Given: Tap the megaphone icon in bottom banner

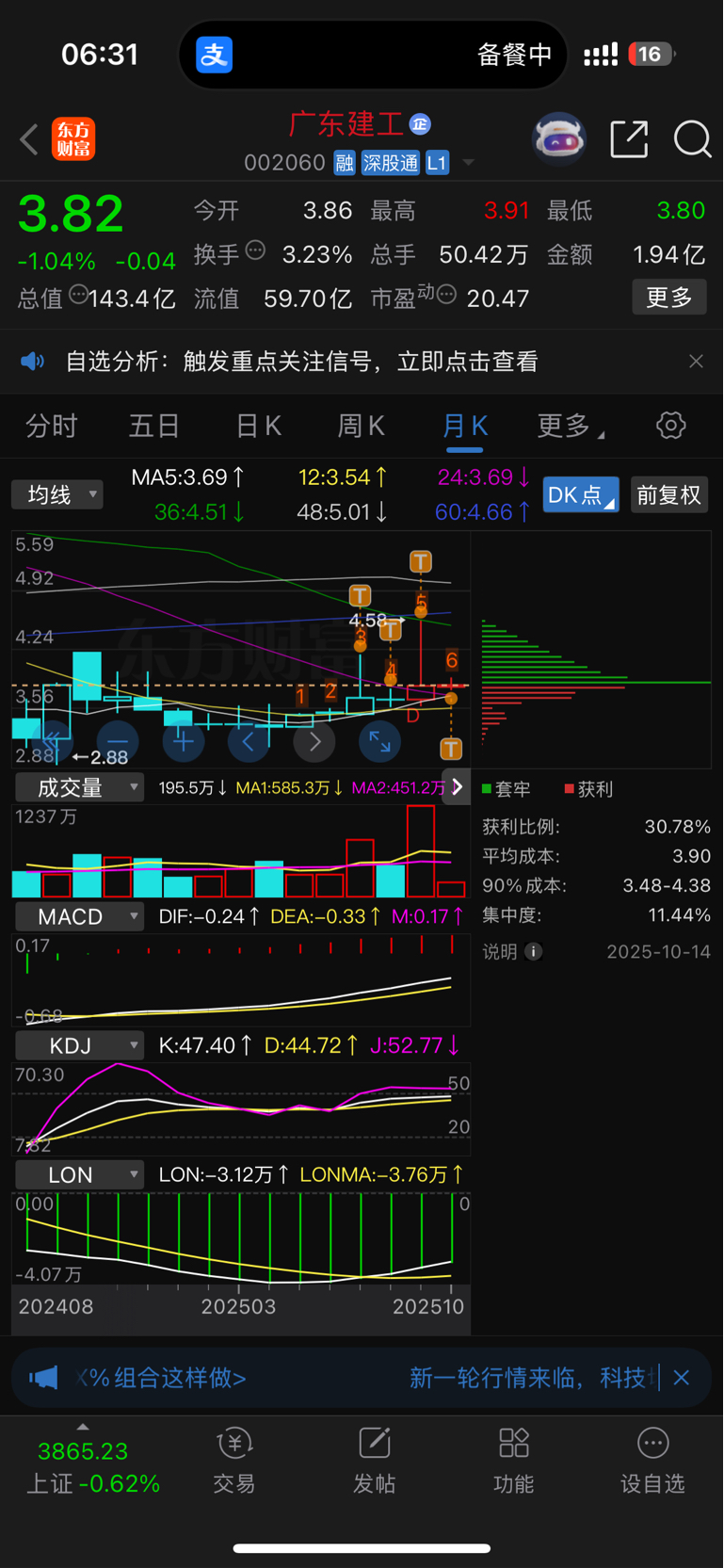Looking at the screenshot, I should 42,1379.
